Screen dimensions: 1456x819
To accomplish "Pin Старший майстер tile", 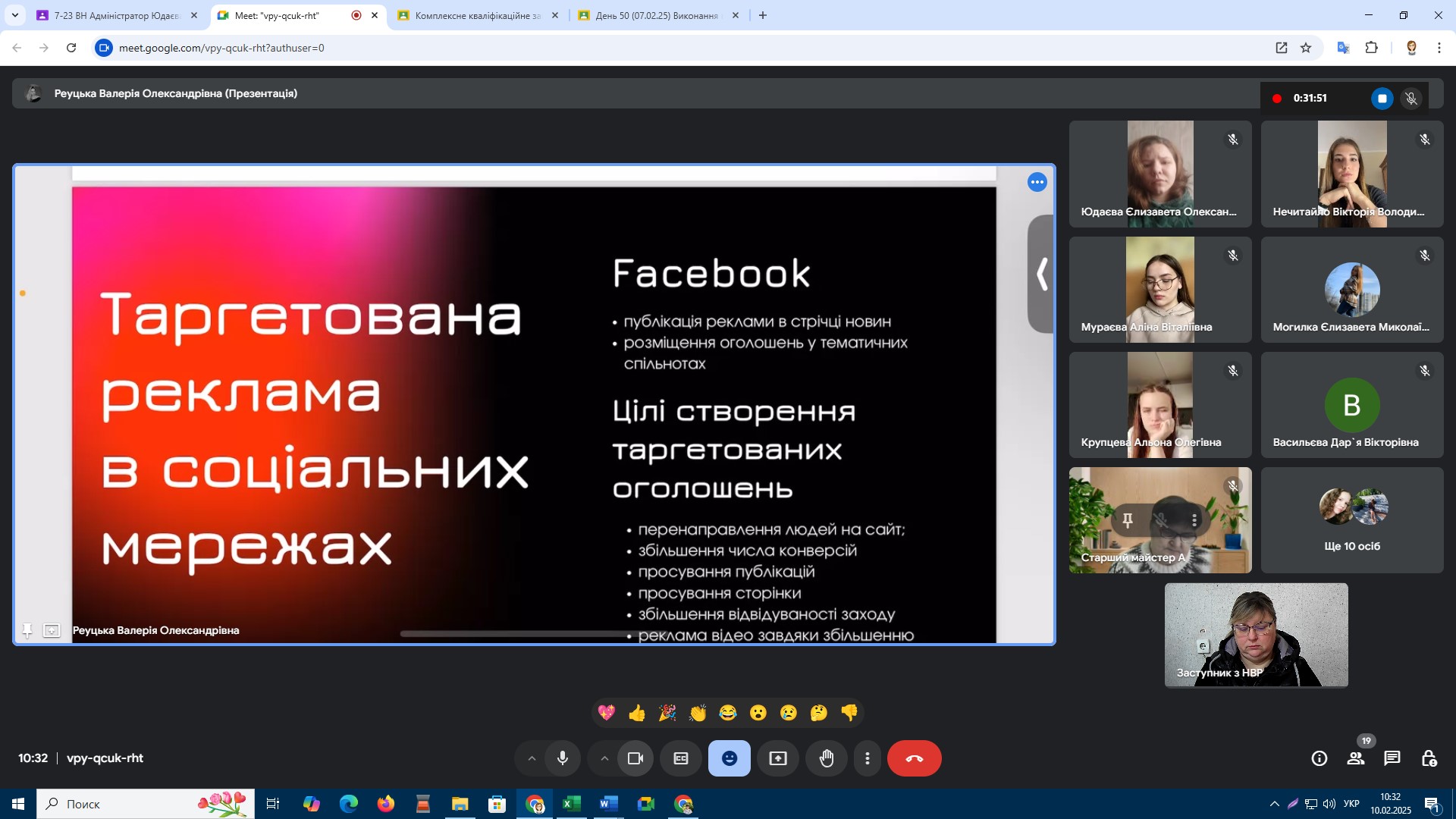I will click(1128, 520).
